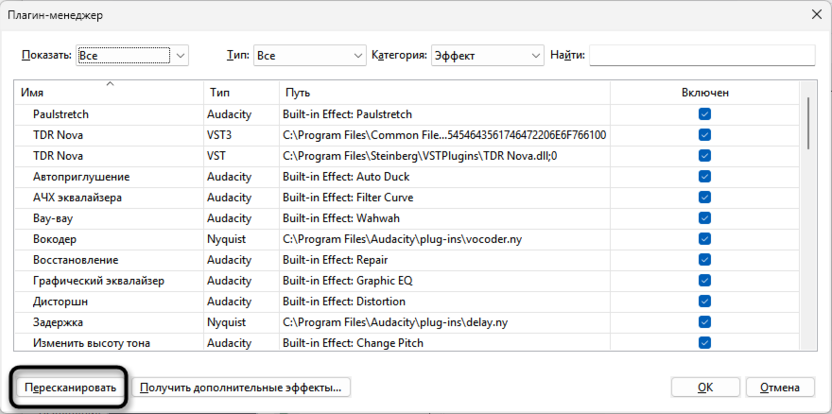The image size is (832, 414).
Task: Toggle Графический эквалайзер enabled checkbox
Action: point(705,280)
